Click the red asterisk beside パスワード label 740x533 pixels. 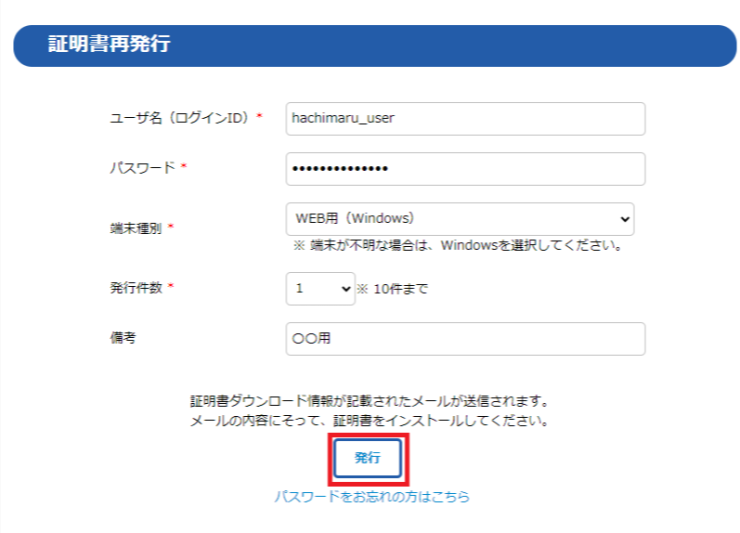point(184,168)
